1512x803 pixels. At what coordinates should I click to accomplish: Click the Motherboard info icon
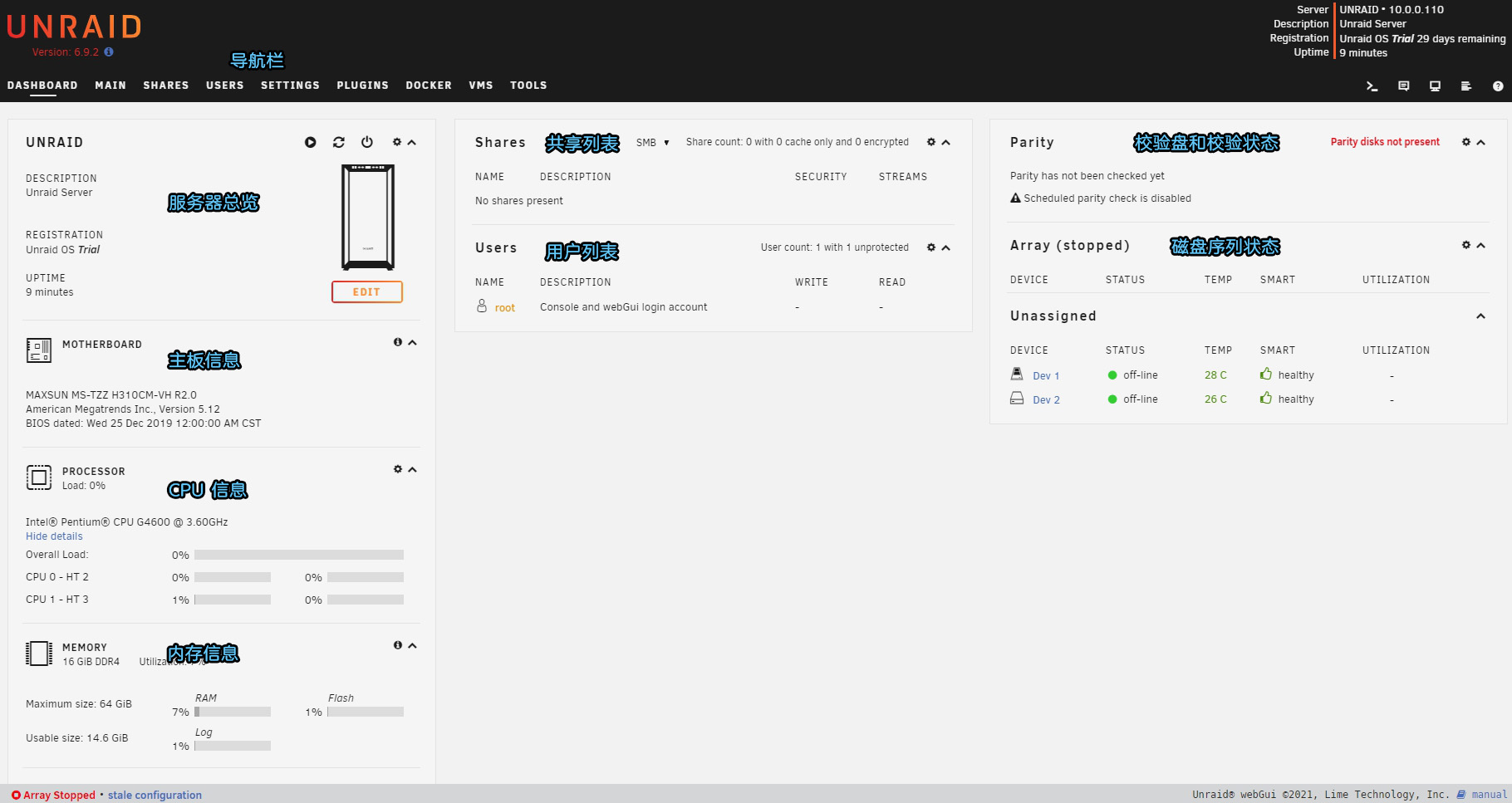coord(397,342)
